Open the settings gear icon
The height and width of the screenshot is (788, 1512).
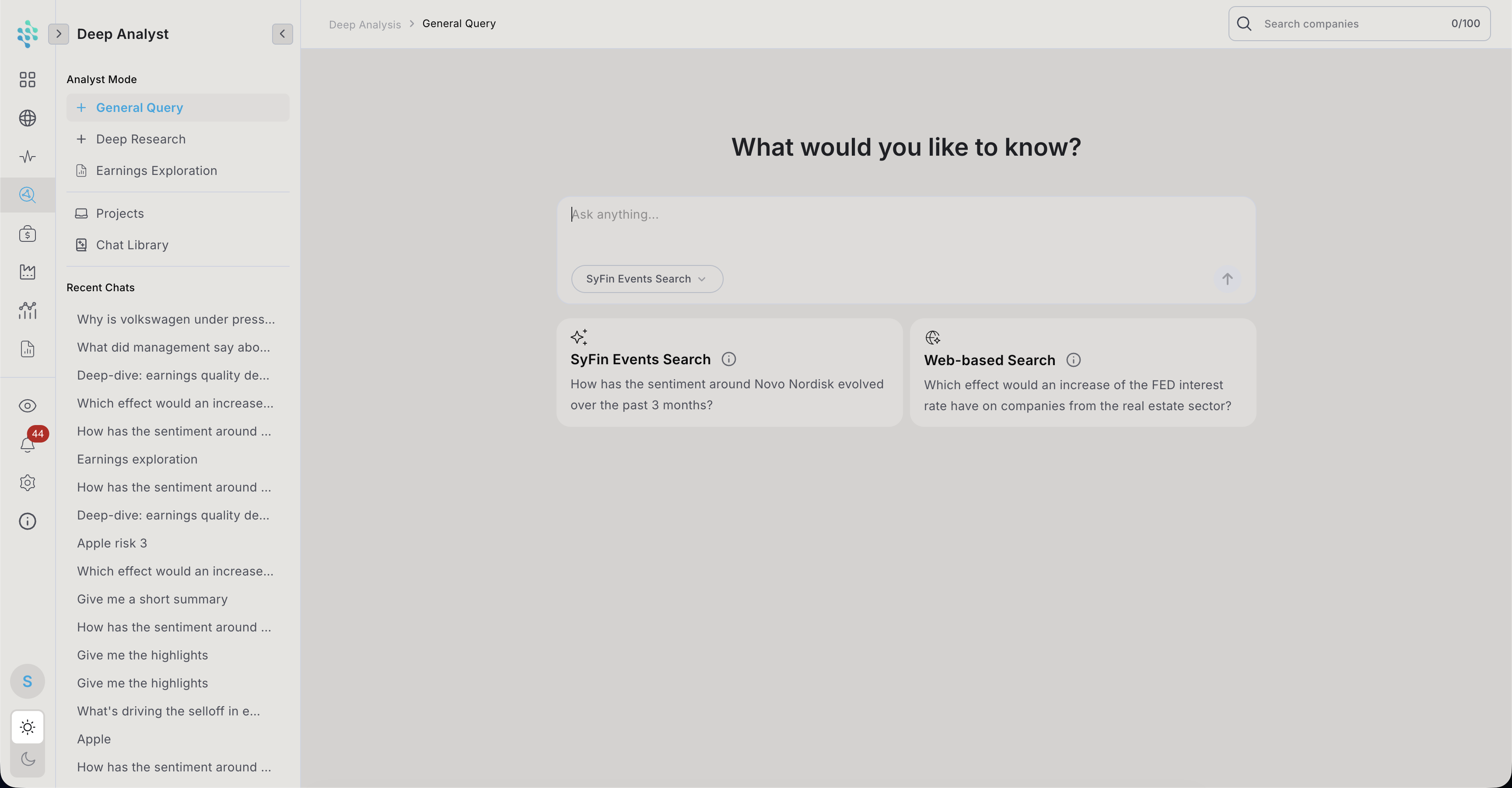28,483
